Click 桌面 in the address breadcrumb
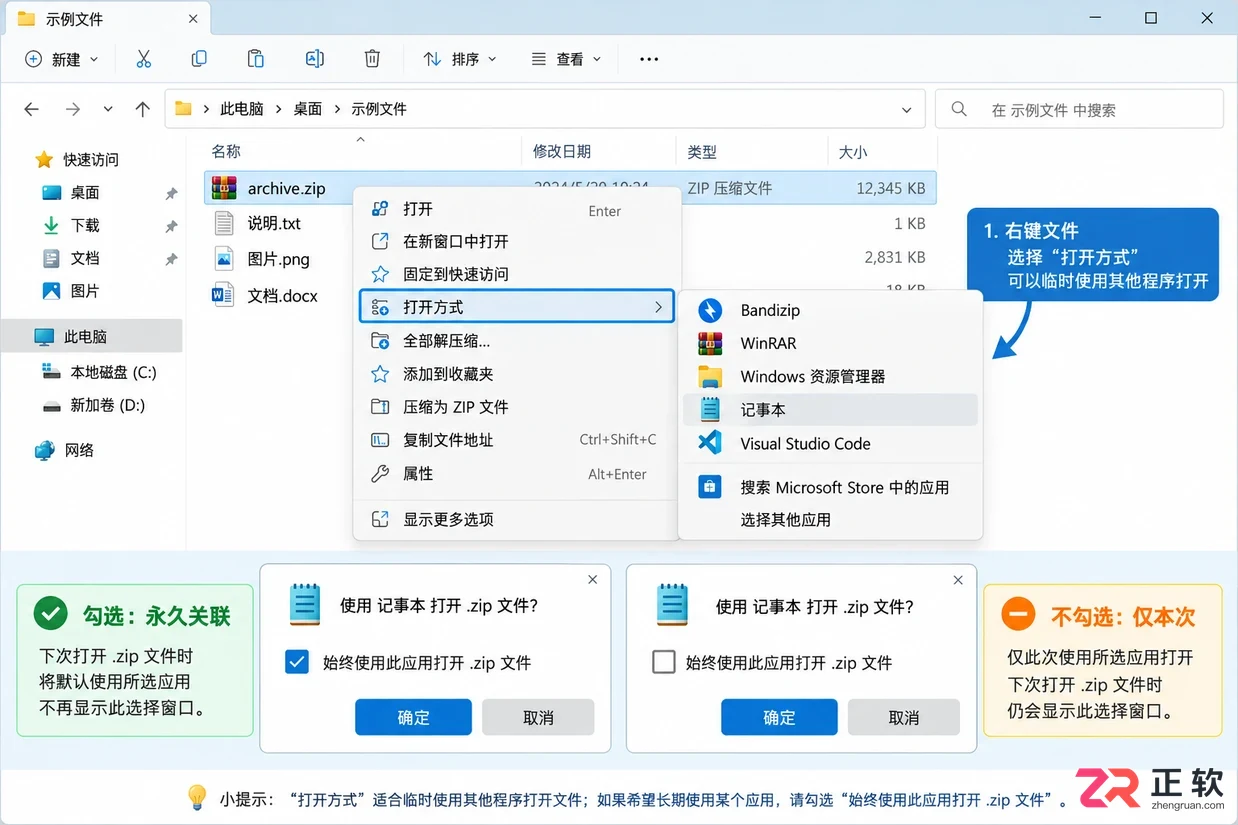This screenshot has height=825, width=1238. (307, 109)
